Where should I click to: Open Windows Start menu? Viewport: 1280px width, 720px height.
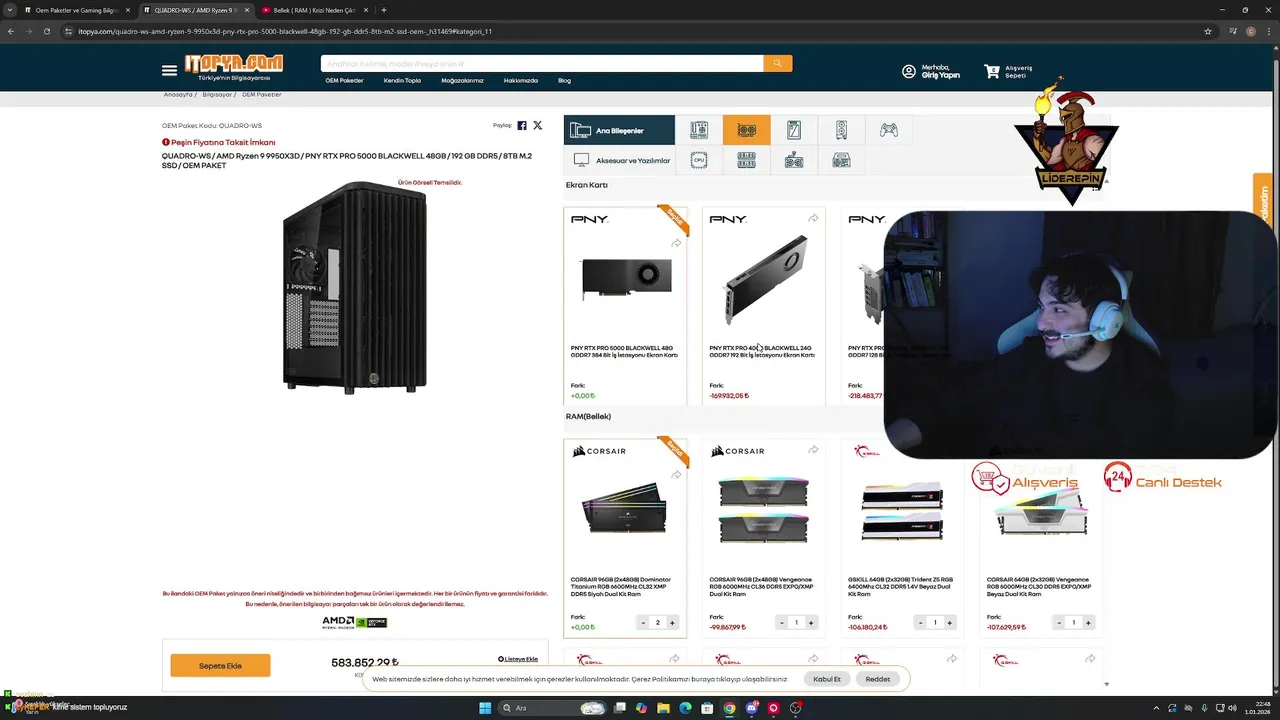coord(485,708)
